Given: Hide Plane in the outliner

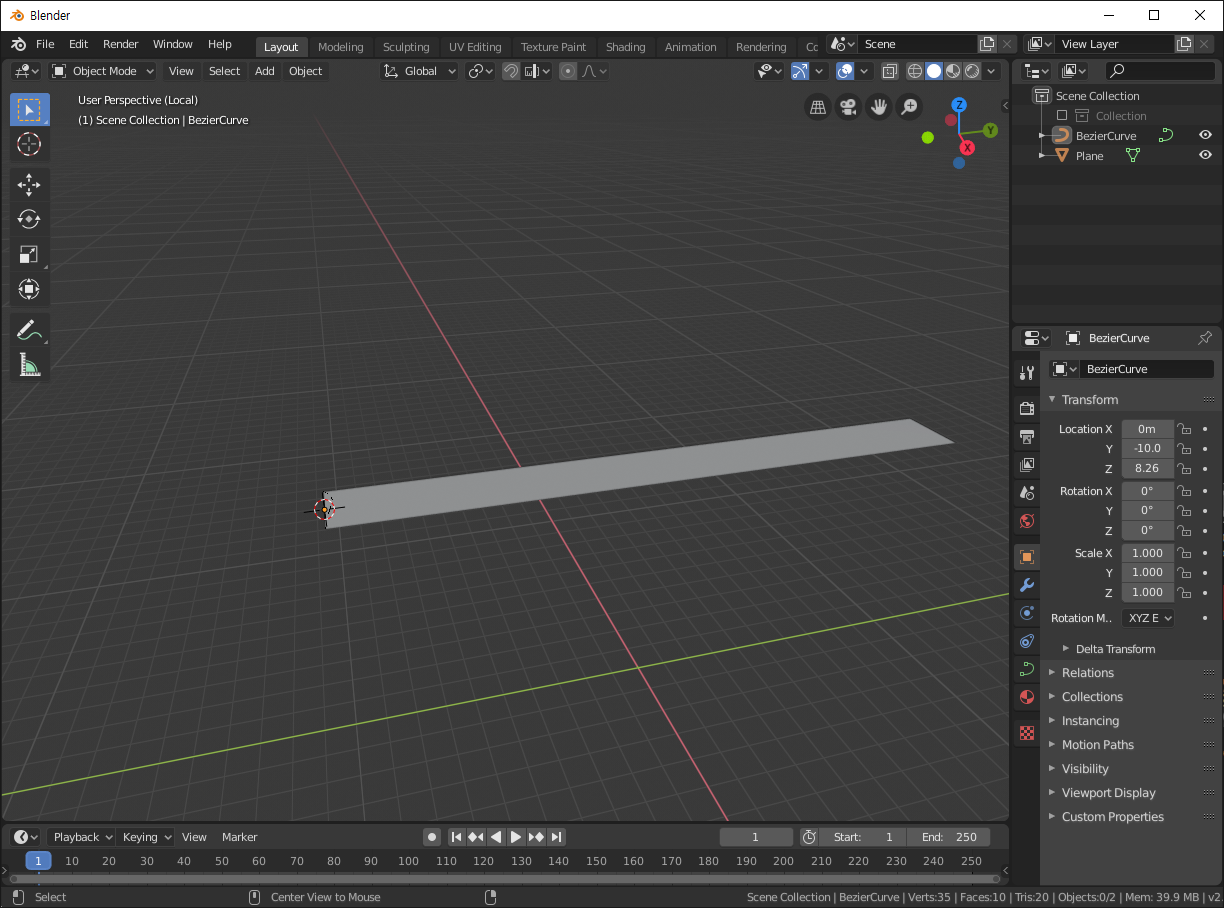Looking at the screenshot, I should [x=1205, y=155].
